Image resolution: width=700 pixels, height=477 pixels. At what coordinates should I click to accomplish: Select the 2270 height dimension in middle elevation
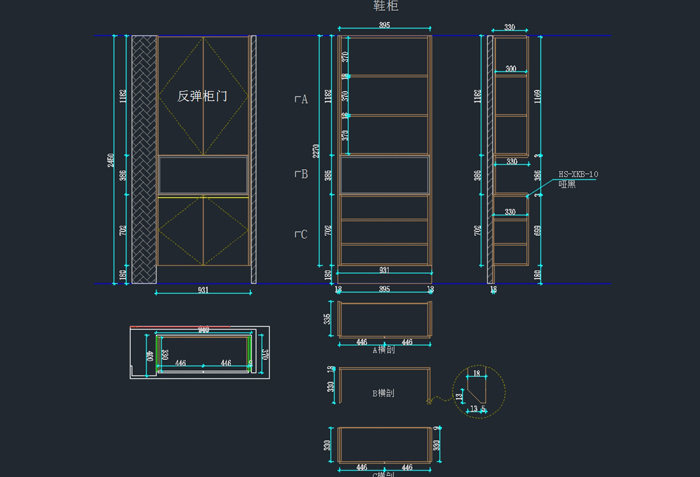317,152
